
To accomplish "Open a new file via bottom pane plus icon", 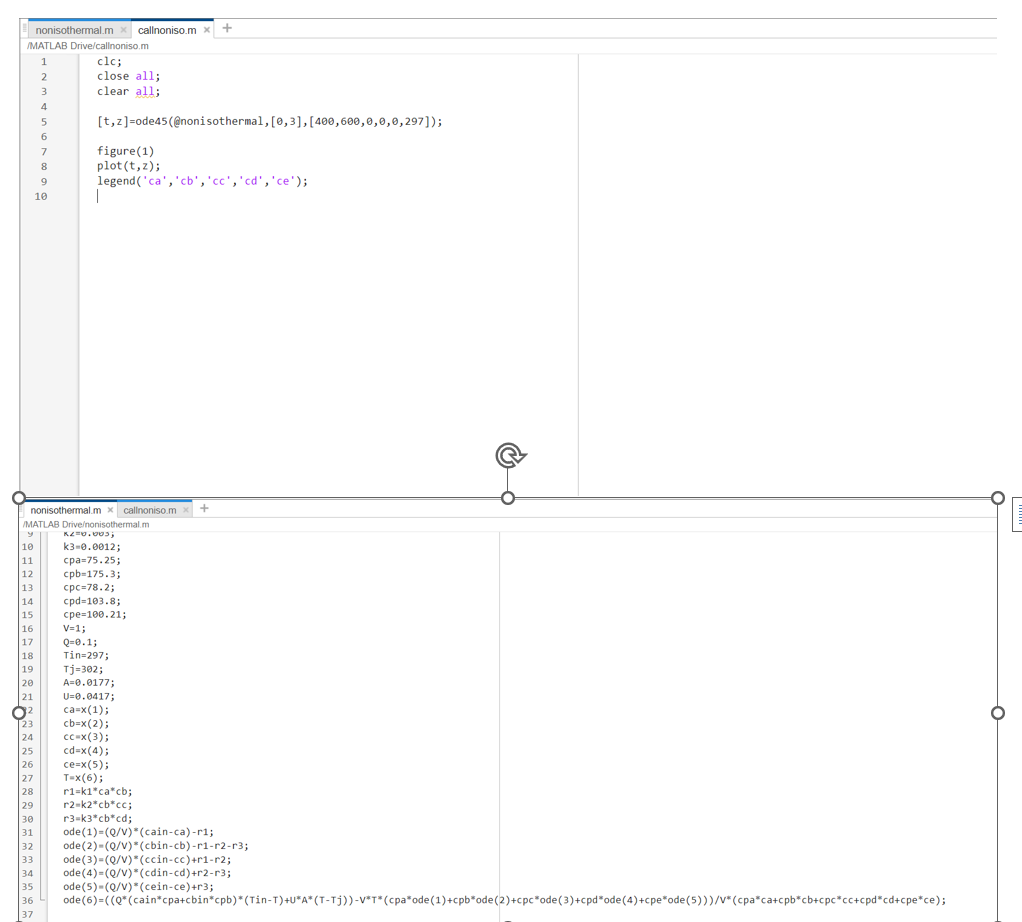I will point(203,509).
